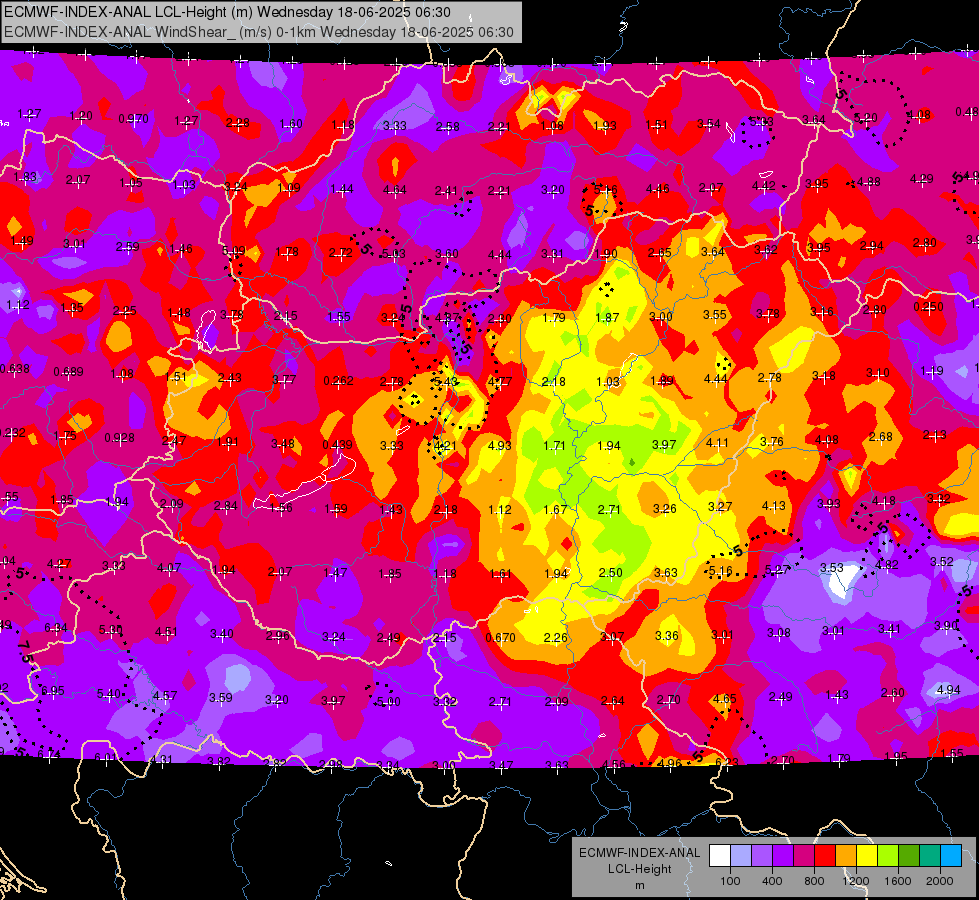Click the WindShear 0-1km header line
The width and height of the screenshot is (979, 900).
pos(259,32)
